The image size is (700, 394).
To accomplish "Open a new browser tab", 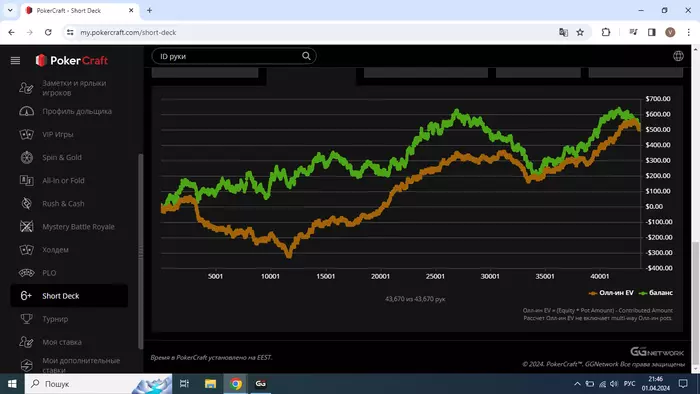I will [150, 10].
